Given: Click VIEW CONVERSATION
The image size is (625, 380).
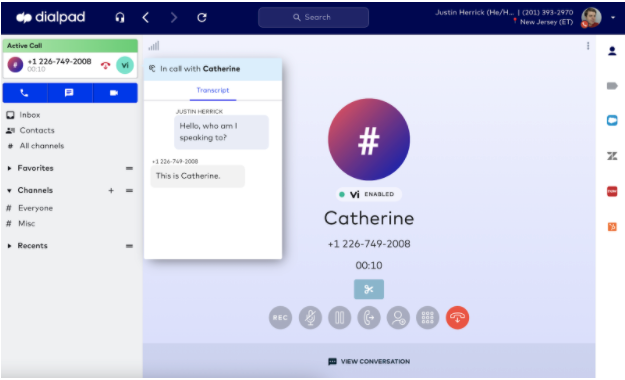Looking at the screenshot, I should [x=369, y=362].
